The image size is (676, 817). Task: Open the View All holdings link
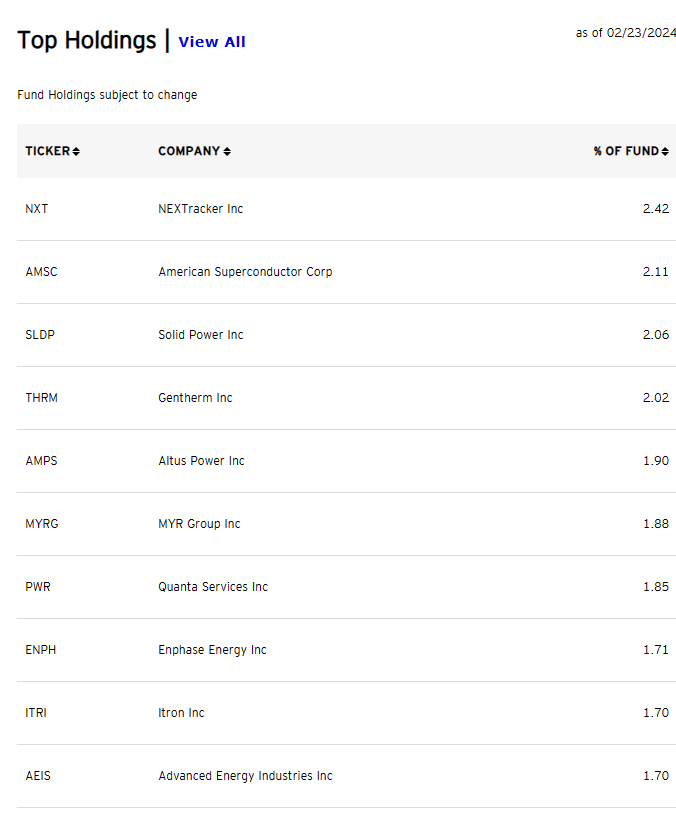(212, 42)
